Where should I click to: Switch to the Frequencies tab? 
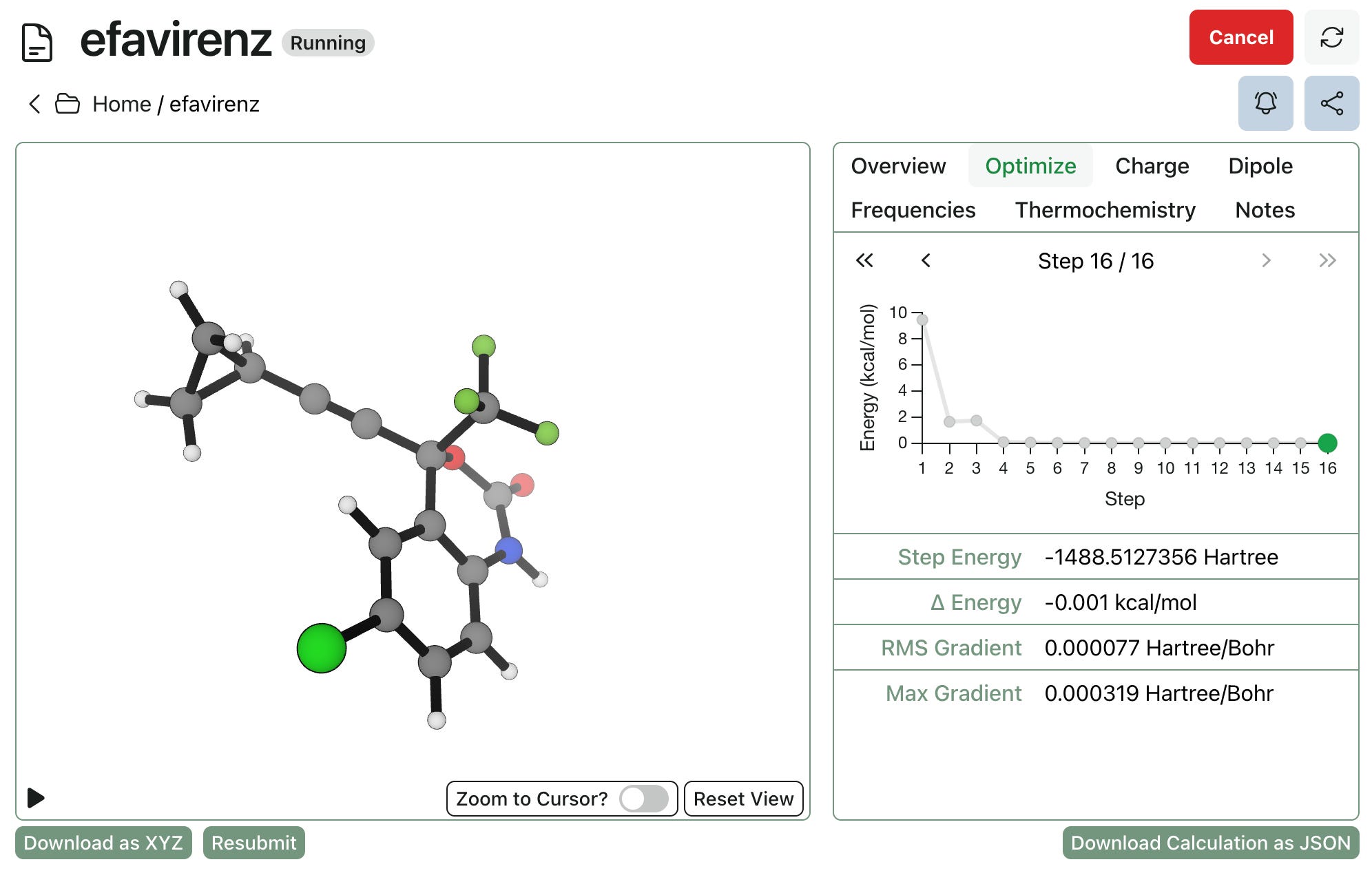pyautogui.click(x=913, y=210)
